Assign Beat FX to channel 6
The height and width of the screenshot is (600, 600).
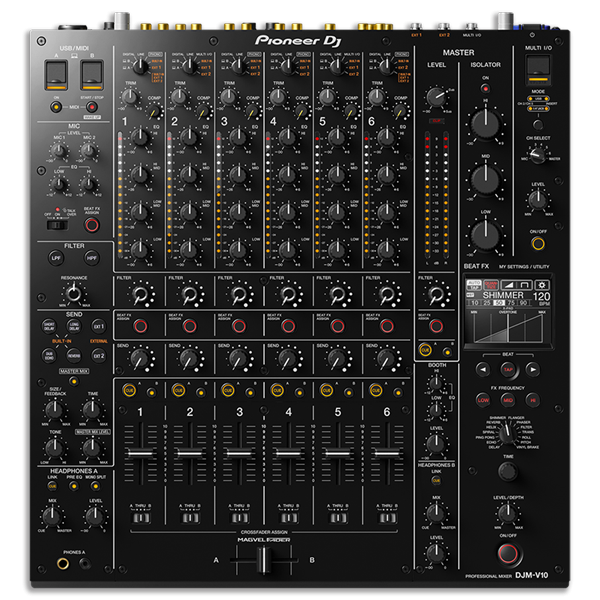pyautogui.click(x=387, y=326)
